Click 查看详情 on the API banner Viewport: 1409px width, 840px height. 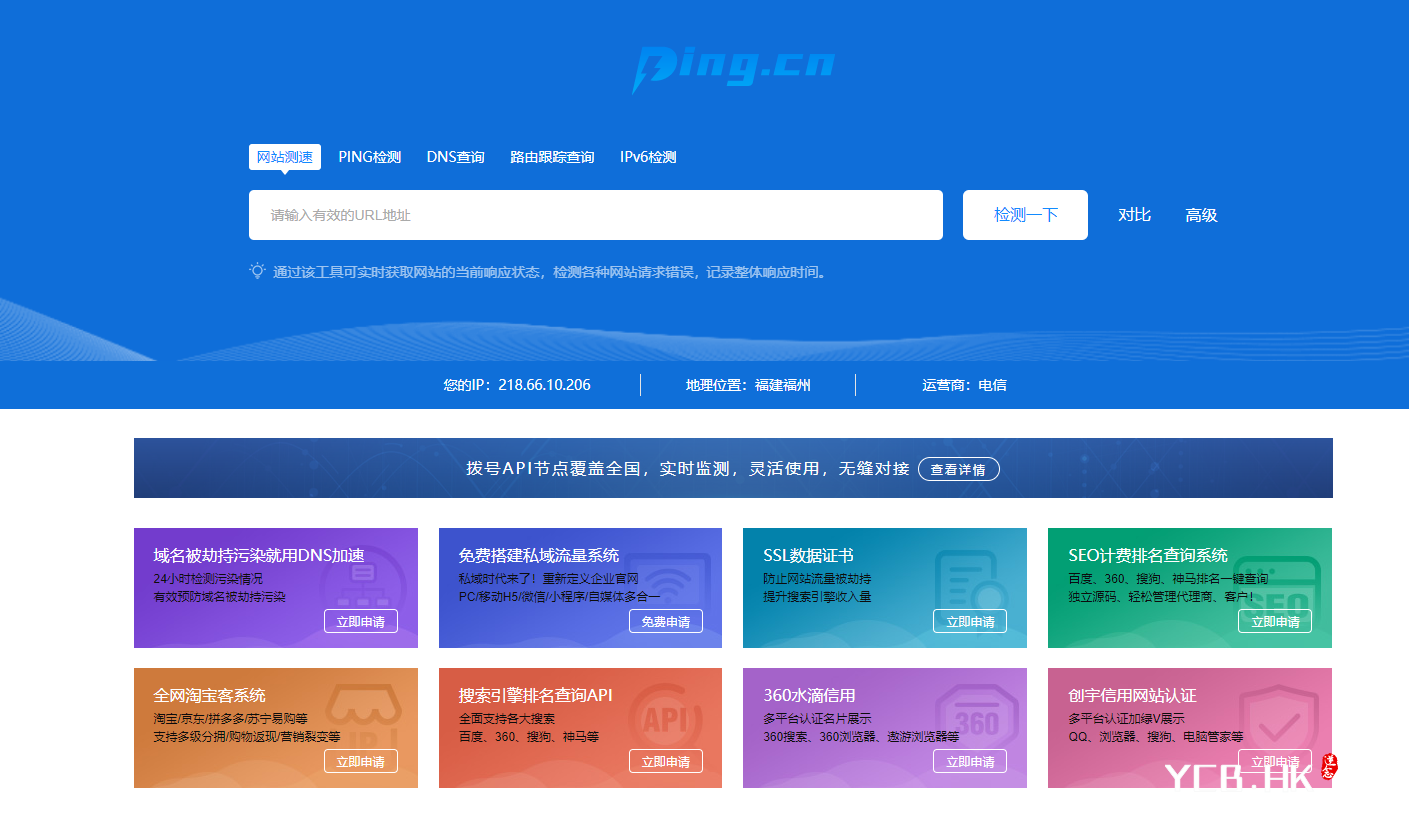(x=959, y=469)
